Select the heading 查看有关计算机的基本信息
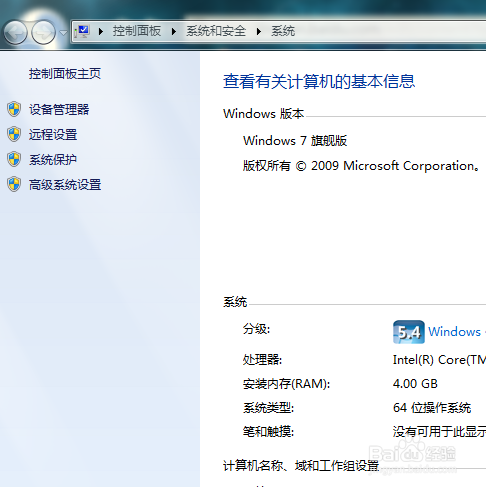486x487 pixels. coord(319,81)
